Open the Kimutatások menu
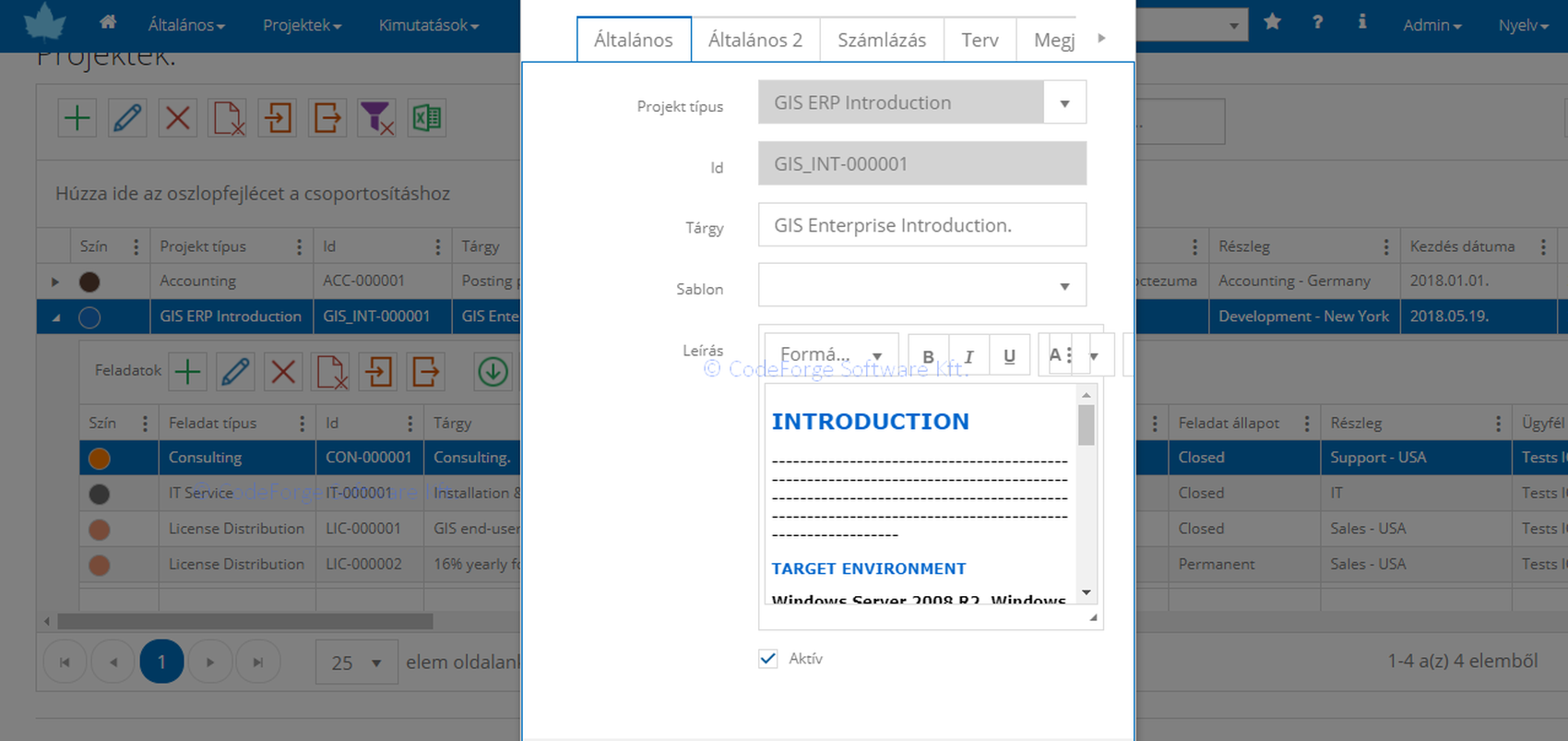The height and width of the screenshot is (741, 1568). (x=428, y=26)
